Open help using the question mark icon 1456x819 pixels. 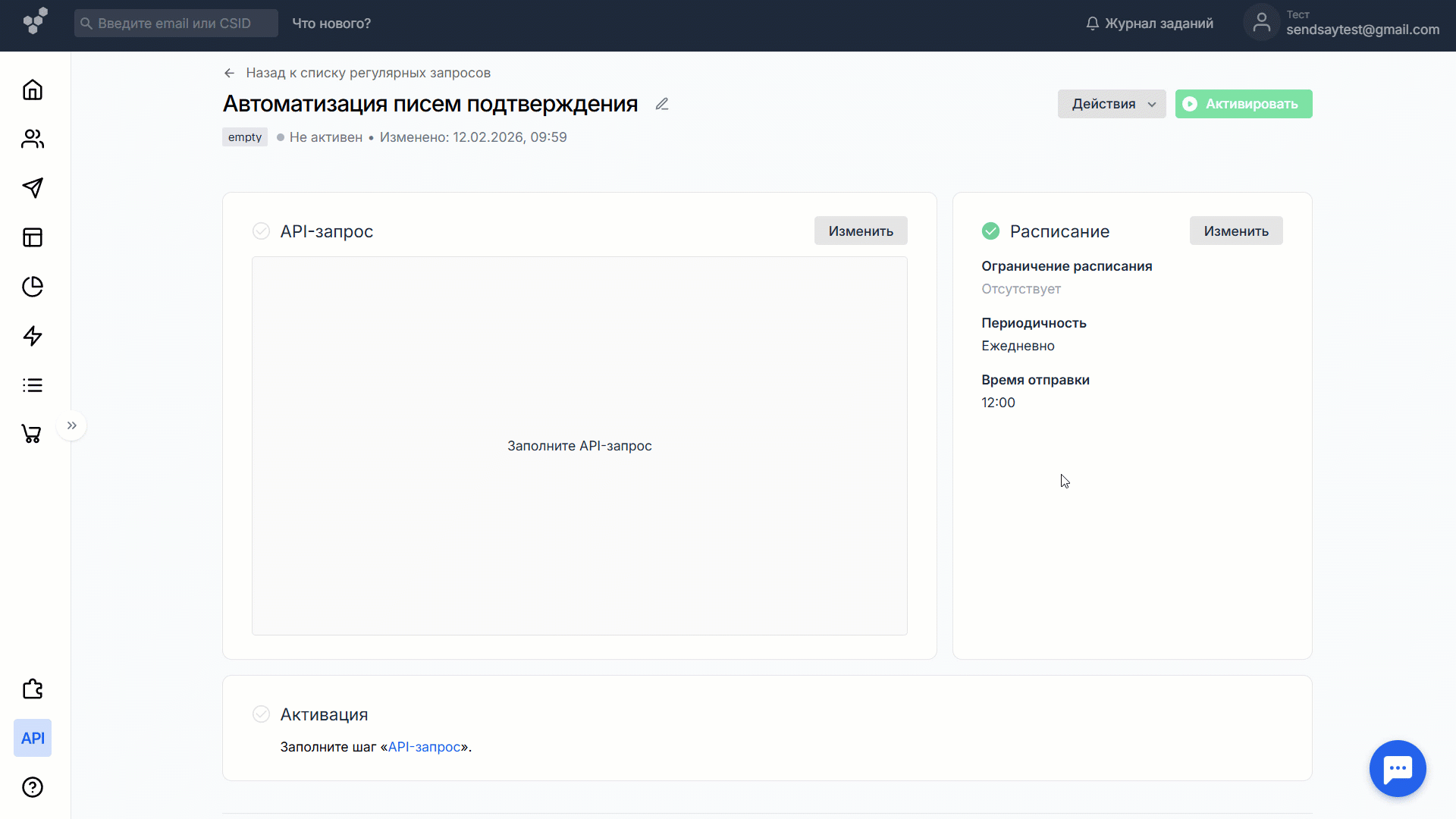click(x=33, y=787)
